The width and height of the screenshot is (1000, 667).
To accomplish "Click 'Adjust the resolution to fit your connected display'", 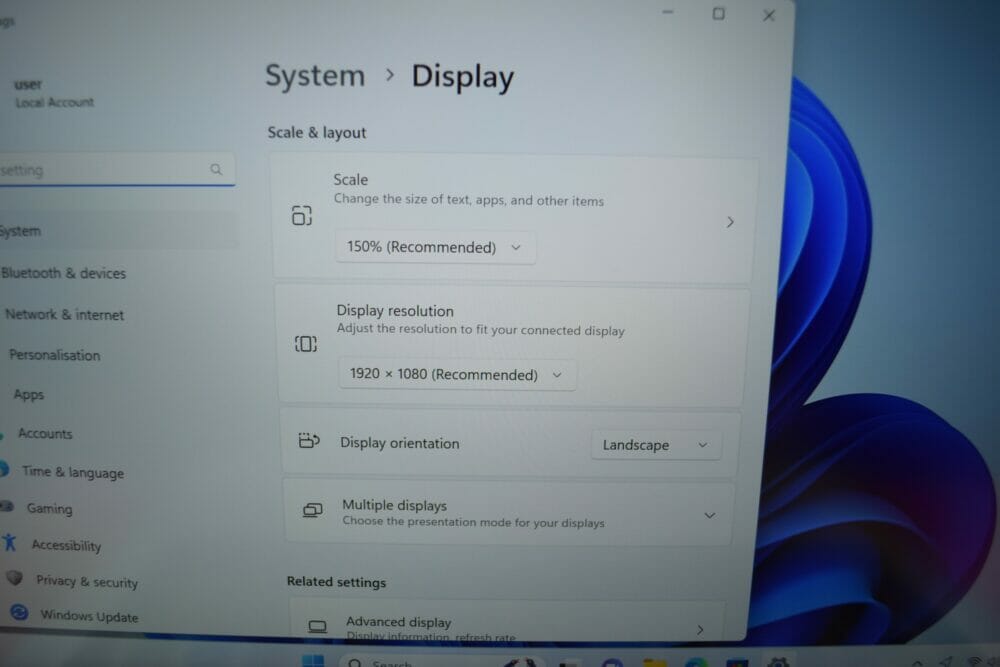I will (480, 330).
